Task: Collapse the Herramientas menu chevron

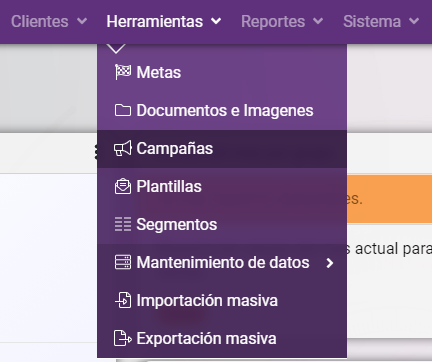Action: click(x=216, y=21)
